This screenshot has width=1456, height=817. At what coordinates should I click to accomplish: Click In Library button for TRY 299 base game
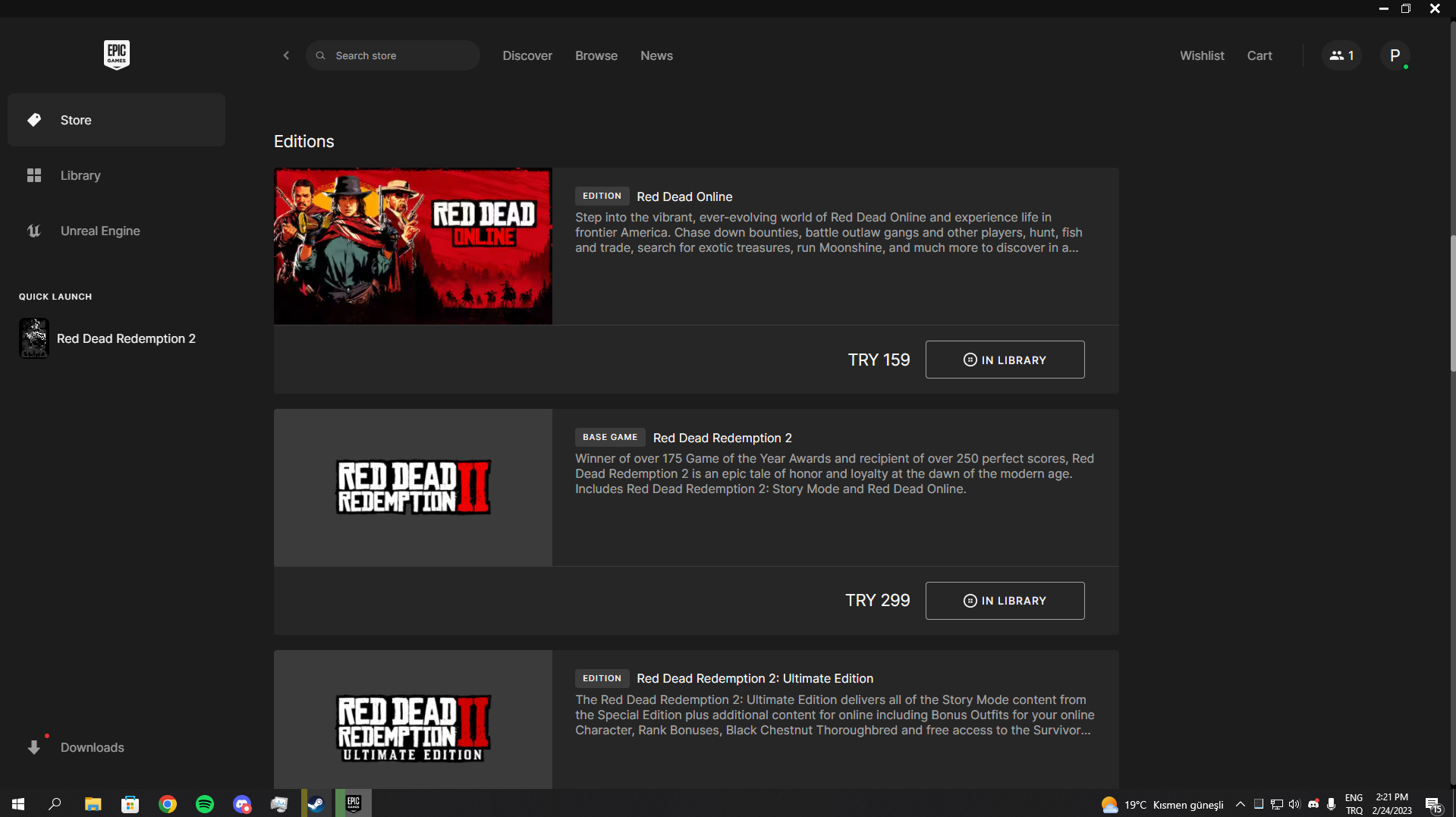(1005, 601)
